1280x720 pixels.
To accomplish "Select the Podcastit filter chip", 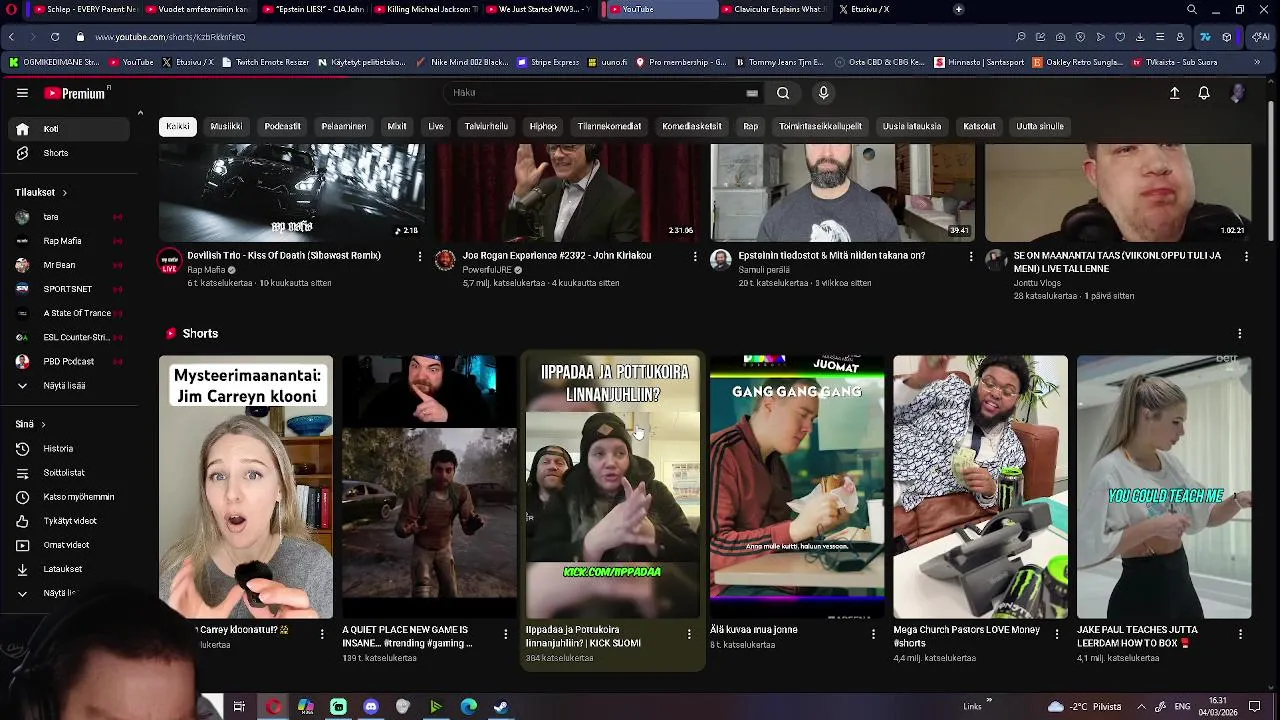I will (282, 127).
